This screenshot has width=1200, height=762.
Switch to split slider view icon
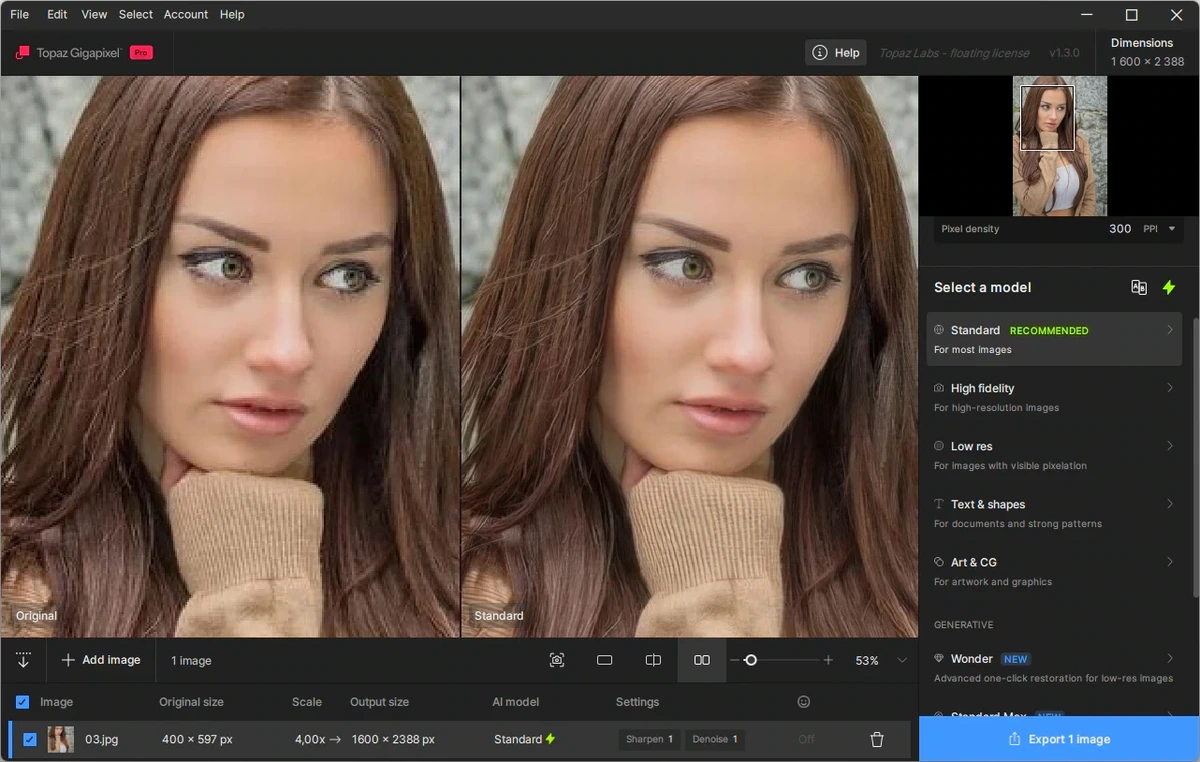coord(653,660)
